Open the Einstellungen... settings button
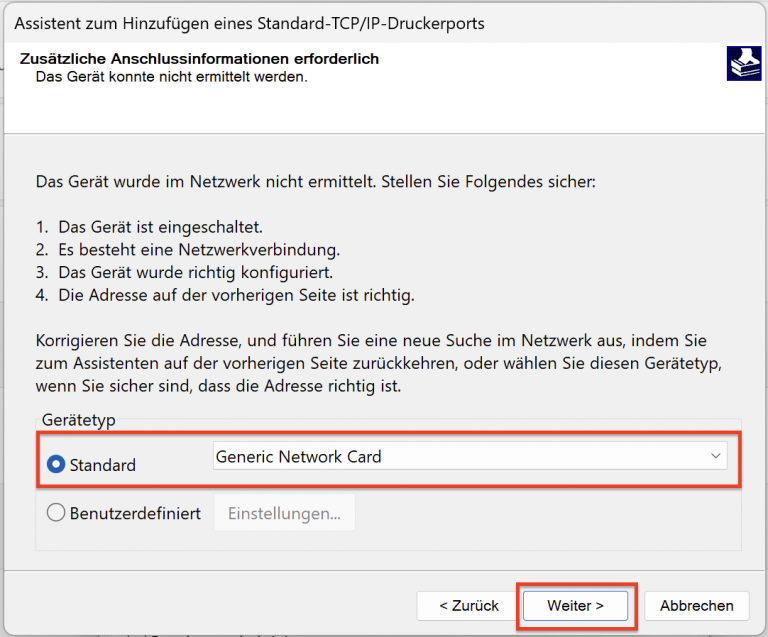768x637 pixels. [284, 513]
